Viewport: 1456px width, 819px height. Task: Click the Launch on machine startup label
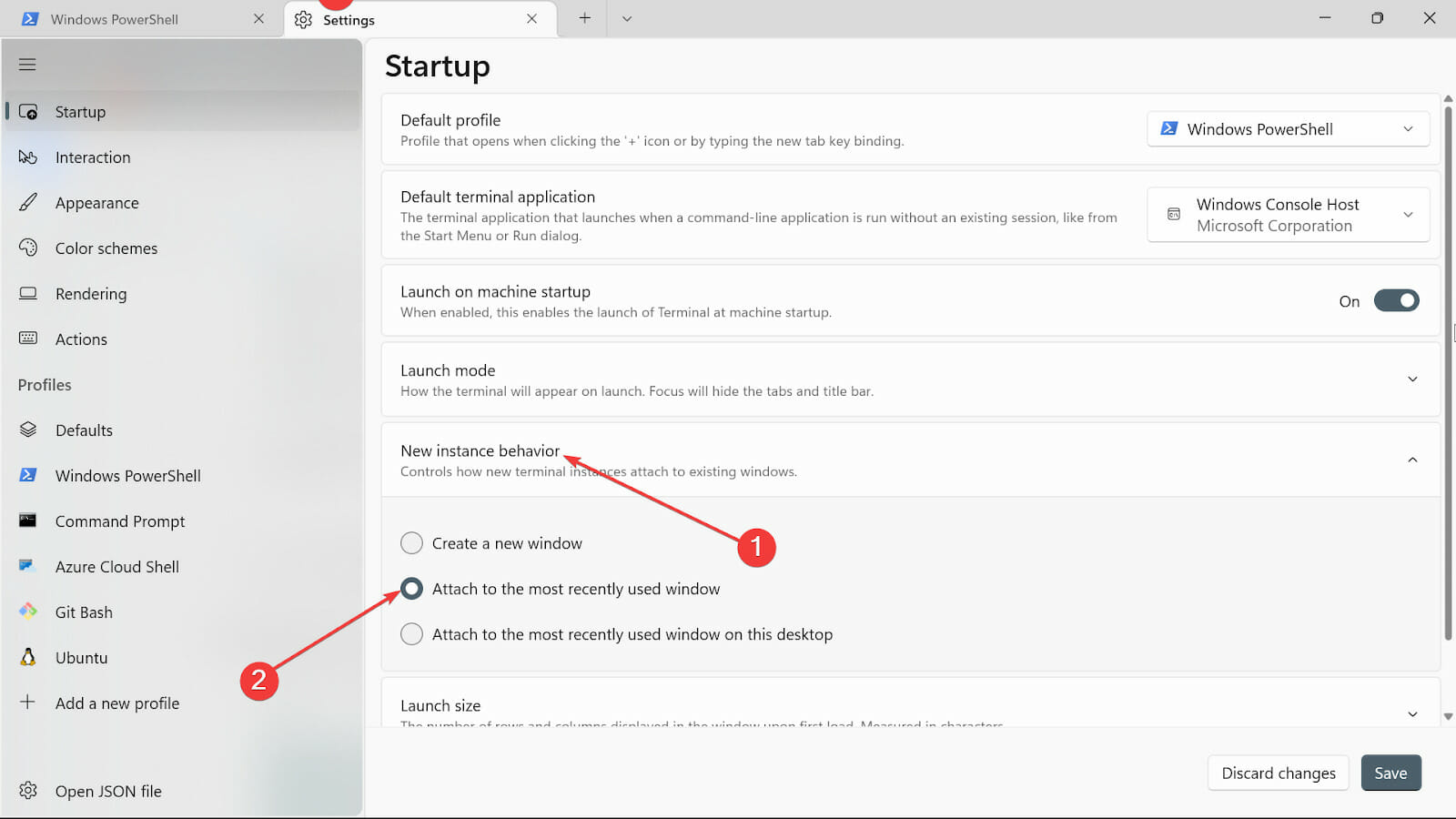click(x=495, y=291)
